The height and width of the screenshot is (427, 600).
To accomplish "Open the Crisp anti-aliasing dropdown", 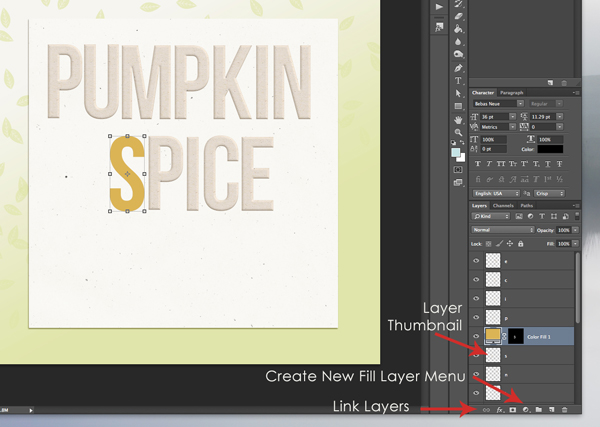I will [549, 193].
